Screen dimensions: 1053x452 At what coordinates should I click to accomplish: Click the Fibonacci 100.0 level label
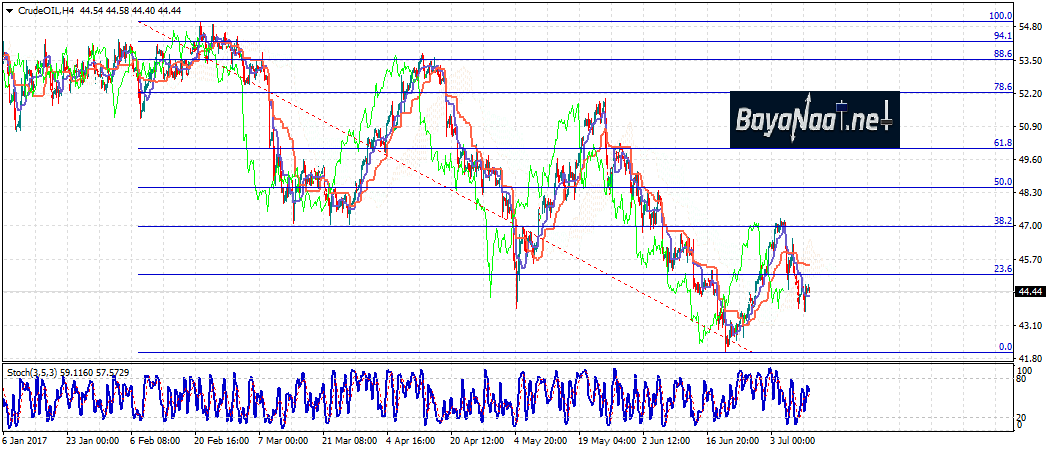click(x=1000, y=16)
